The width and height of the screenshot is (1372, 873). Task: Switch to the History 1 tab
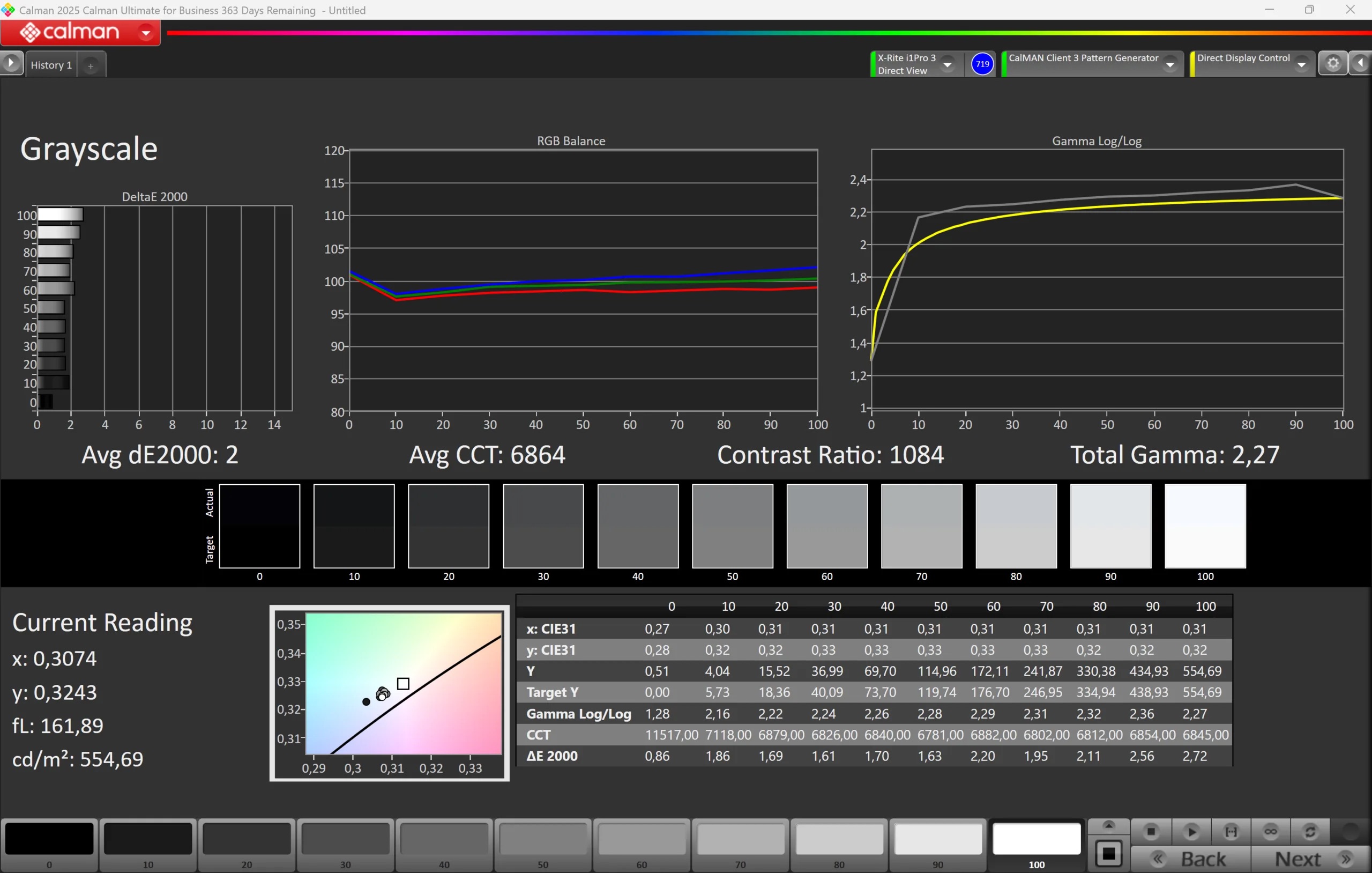pos(51,65)
